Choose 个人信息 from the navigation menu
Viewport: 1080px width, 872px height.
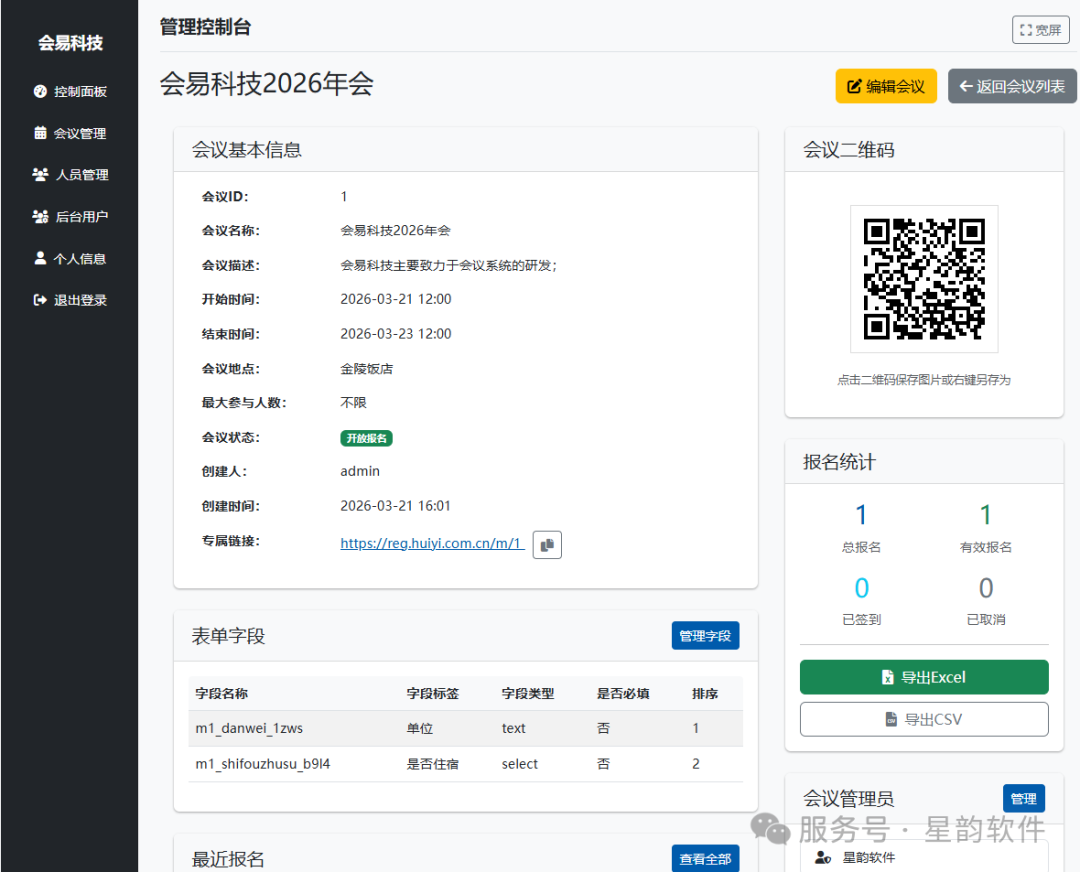click(x=80, y=258)
